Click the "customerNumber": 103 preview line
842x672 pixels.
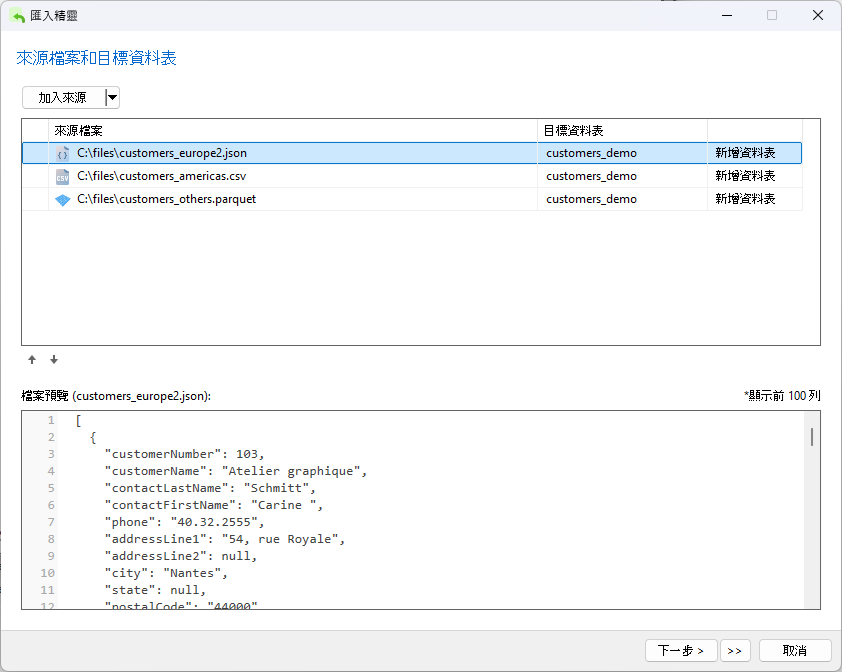click(184, 454)
